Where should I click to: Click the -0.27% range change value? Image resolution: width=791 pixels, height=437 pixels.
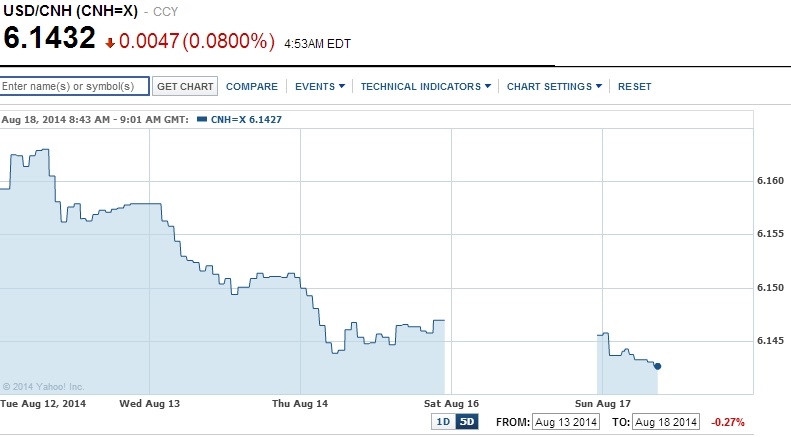coord(727,422)
